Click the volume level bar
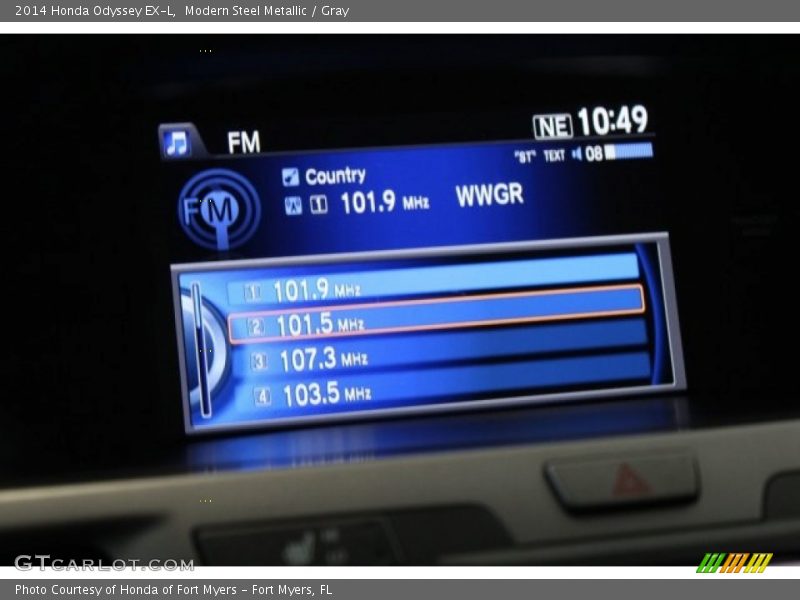 (x=628, y=151)
